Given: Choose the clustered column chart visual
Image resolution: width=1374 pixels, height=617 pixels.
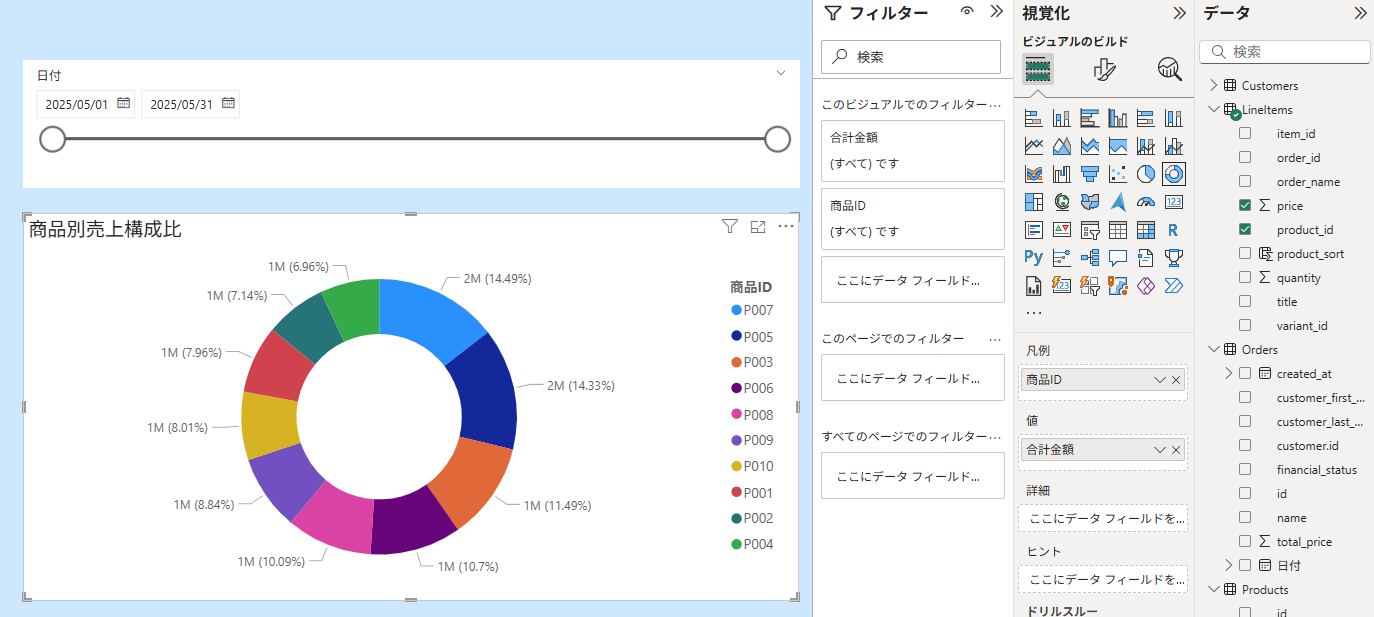Looking at the screenshot, I should (1118, 118).
